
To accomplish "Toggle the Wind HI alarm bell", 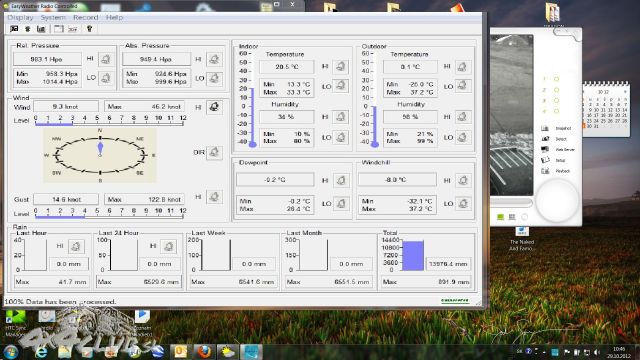I will (214, 107).
